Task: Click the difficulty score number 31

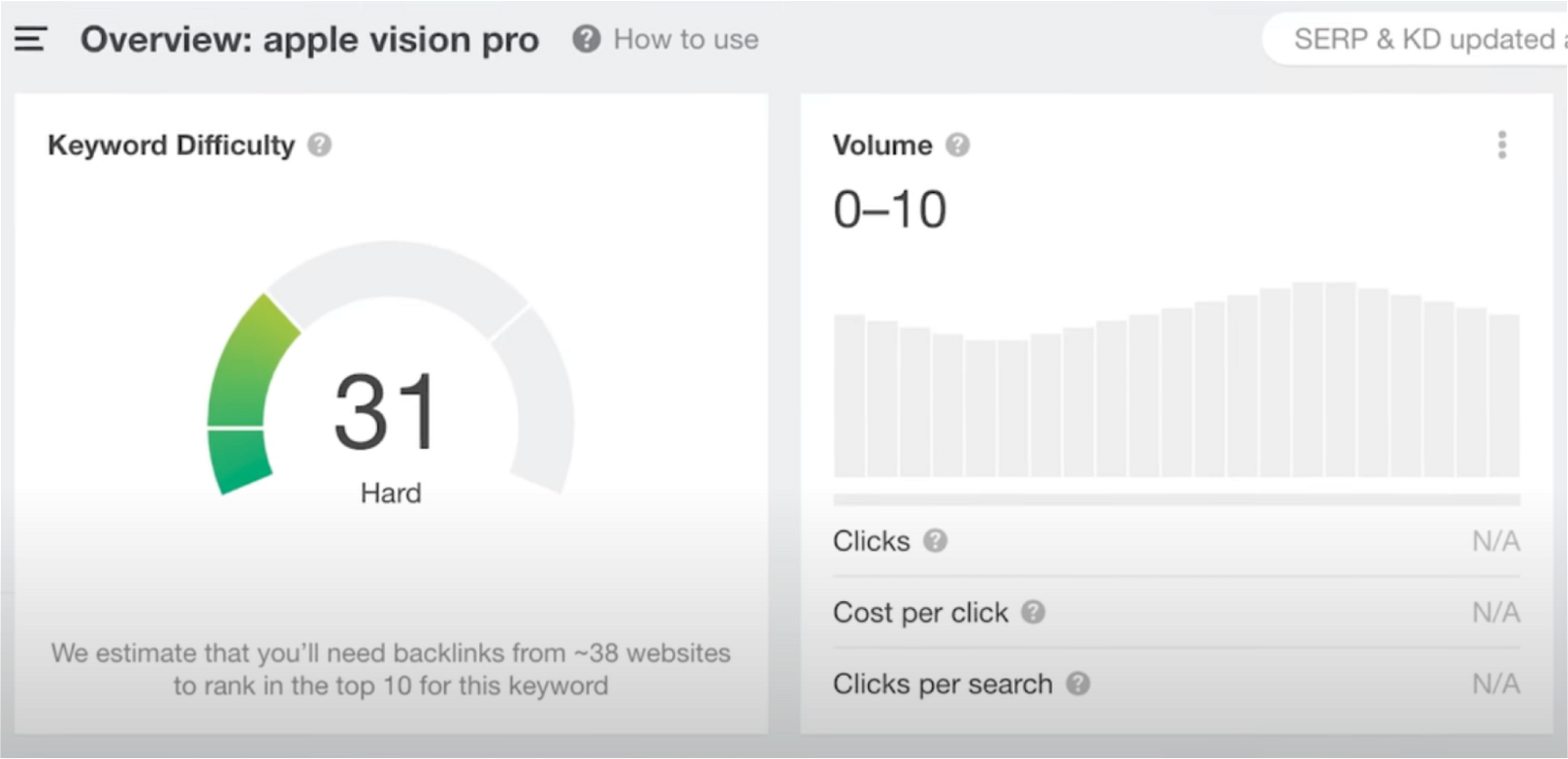Action: click(x=385, y=412)
